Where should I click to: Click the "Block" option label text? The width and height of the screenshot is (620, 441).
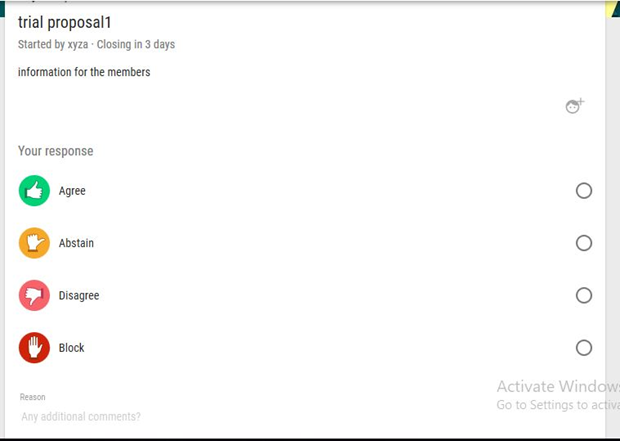72,348
